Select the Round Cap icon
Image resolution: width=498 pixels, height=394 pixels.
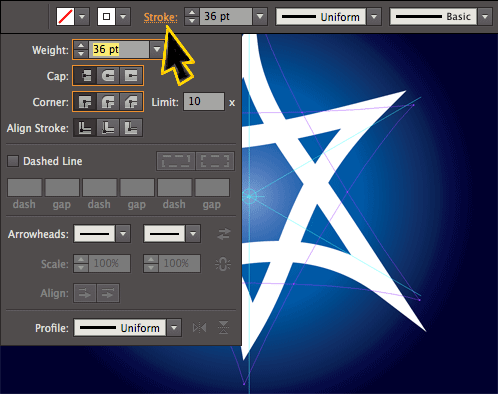click(x=108, y=76)
